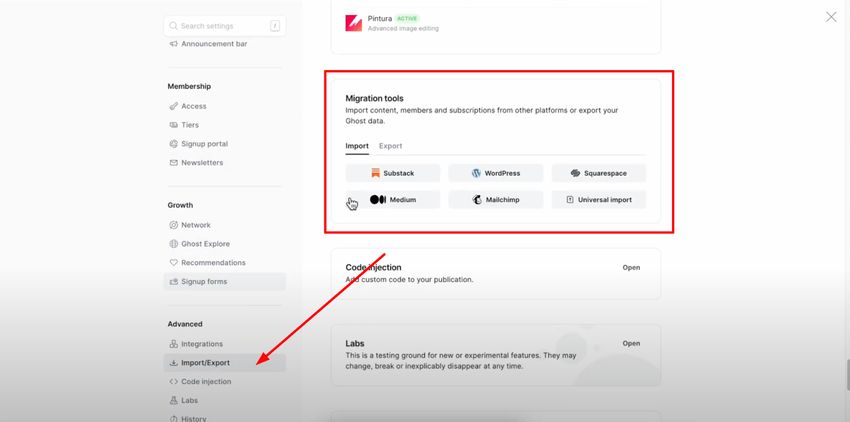Switch to the Import tab
This screenshot has height=422, width=850.
pyautogui.click(x=357, y=146)
